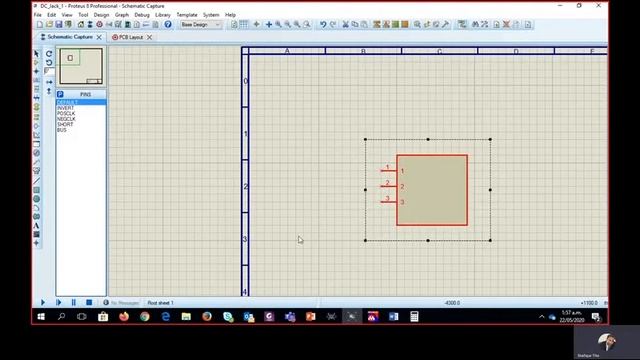This screenshot has height=360, width=640.
Task: Open the Base Design variant dropdown
Action: tap(201, 24)
